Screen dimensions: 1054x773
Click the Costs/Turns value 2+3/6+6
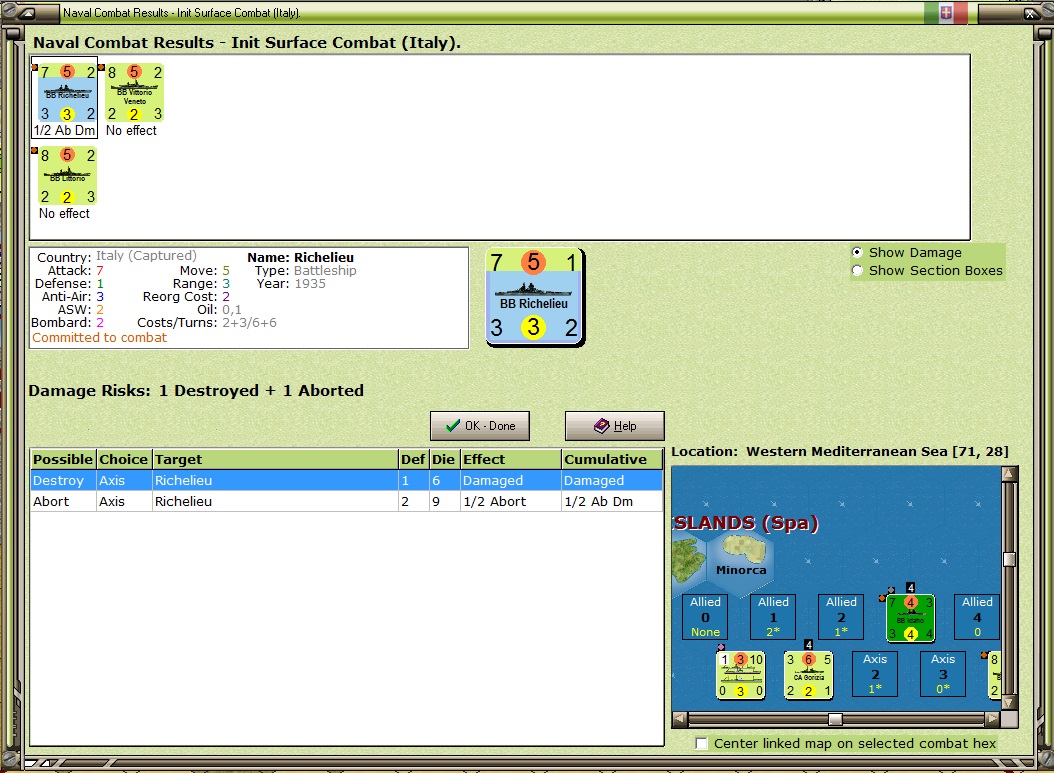[x=249, y=323]
